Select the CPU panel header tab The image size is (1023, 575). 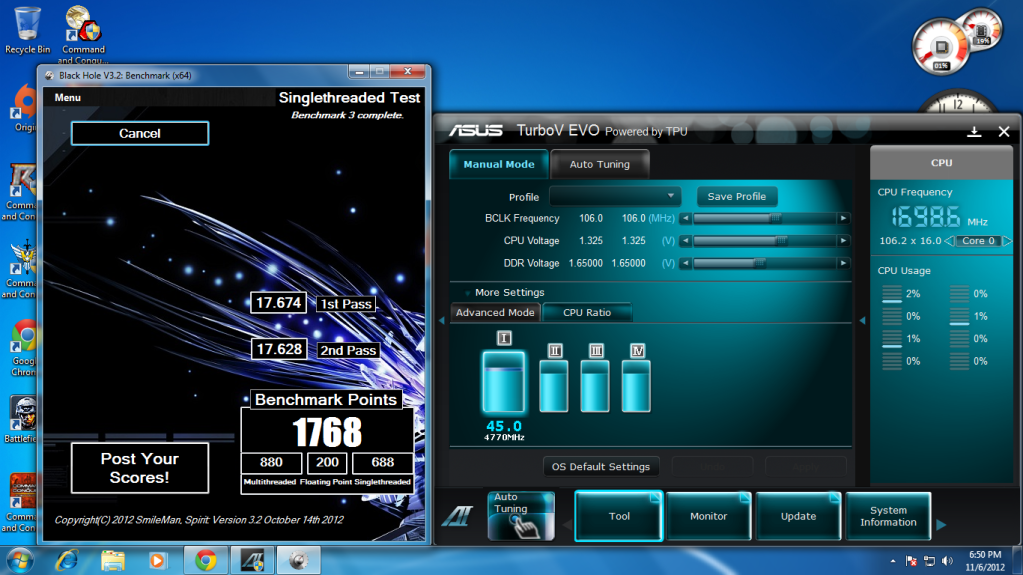941,163
